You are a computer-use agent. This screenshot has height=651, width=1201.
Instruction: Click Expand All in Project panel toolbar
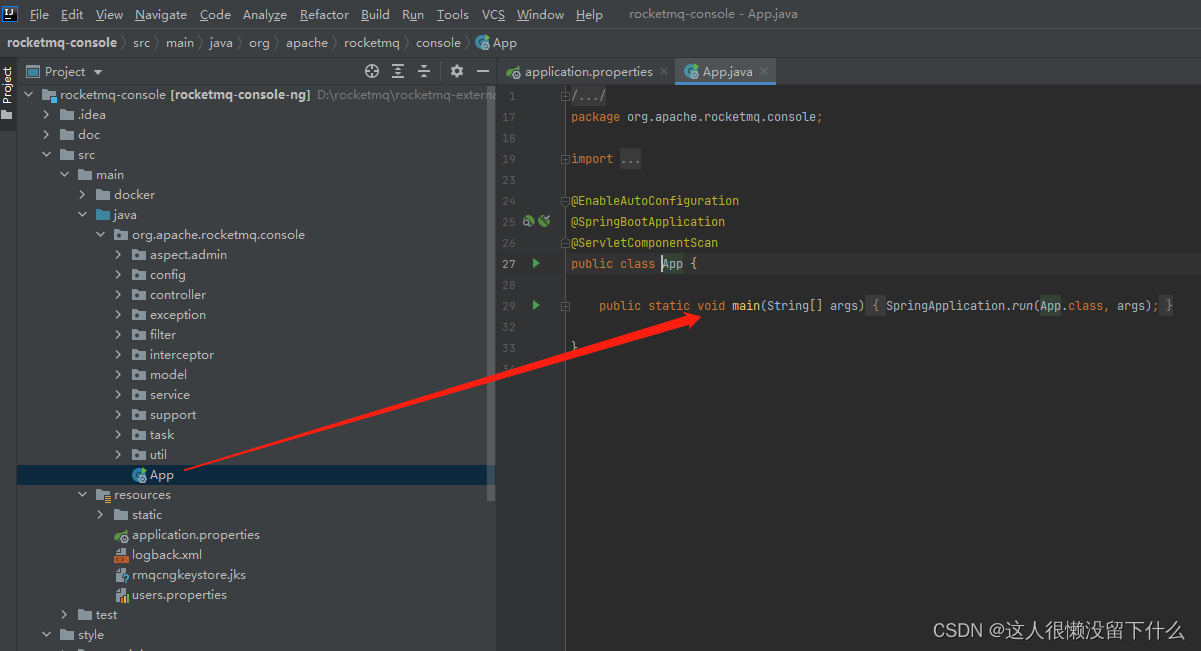(398, 71)
